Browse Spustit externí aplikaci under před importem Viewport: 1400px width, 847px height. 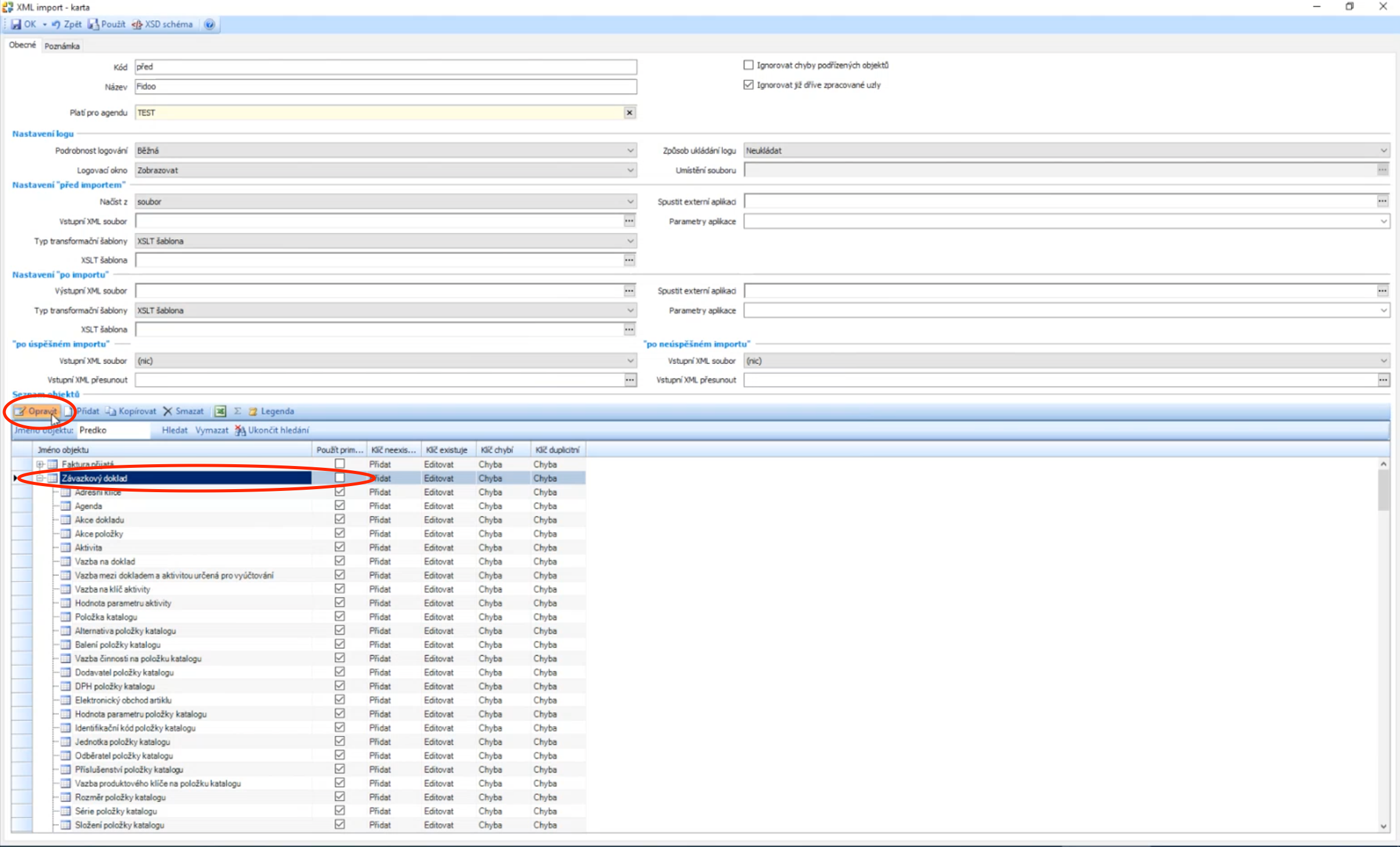coord(1382,201)
